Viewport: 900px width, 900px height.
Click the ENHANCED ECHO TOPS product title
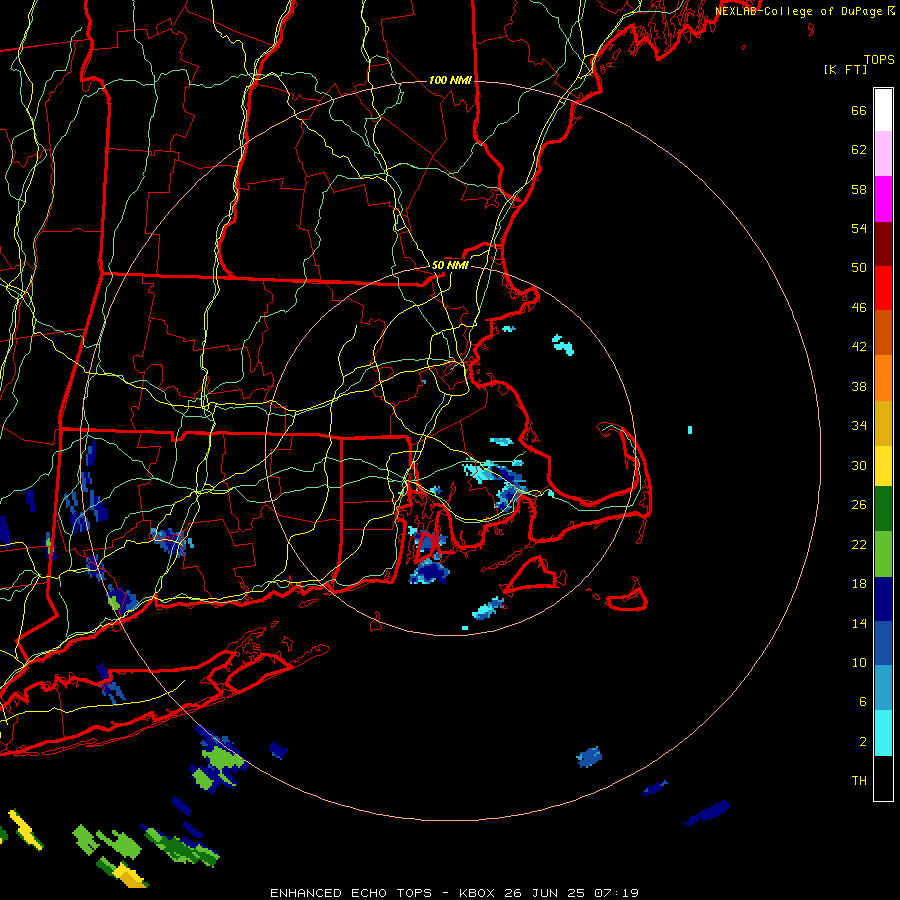pos(350,893)
